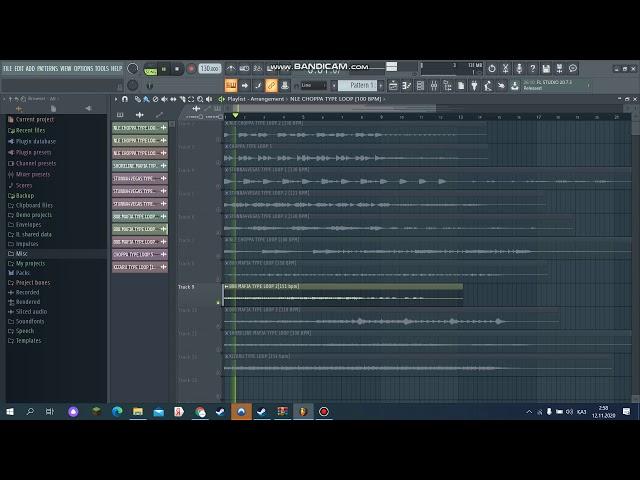Click the main volume knob
Viewport: 640px width, 480px height.
[133, 69]
